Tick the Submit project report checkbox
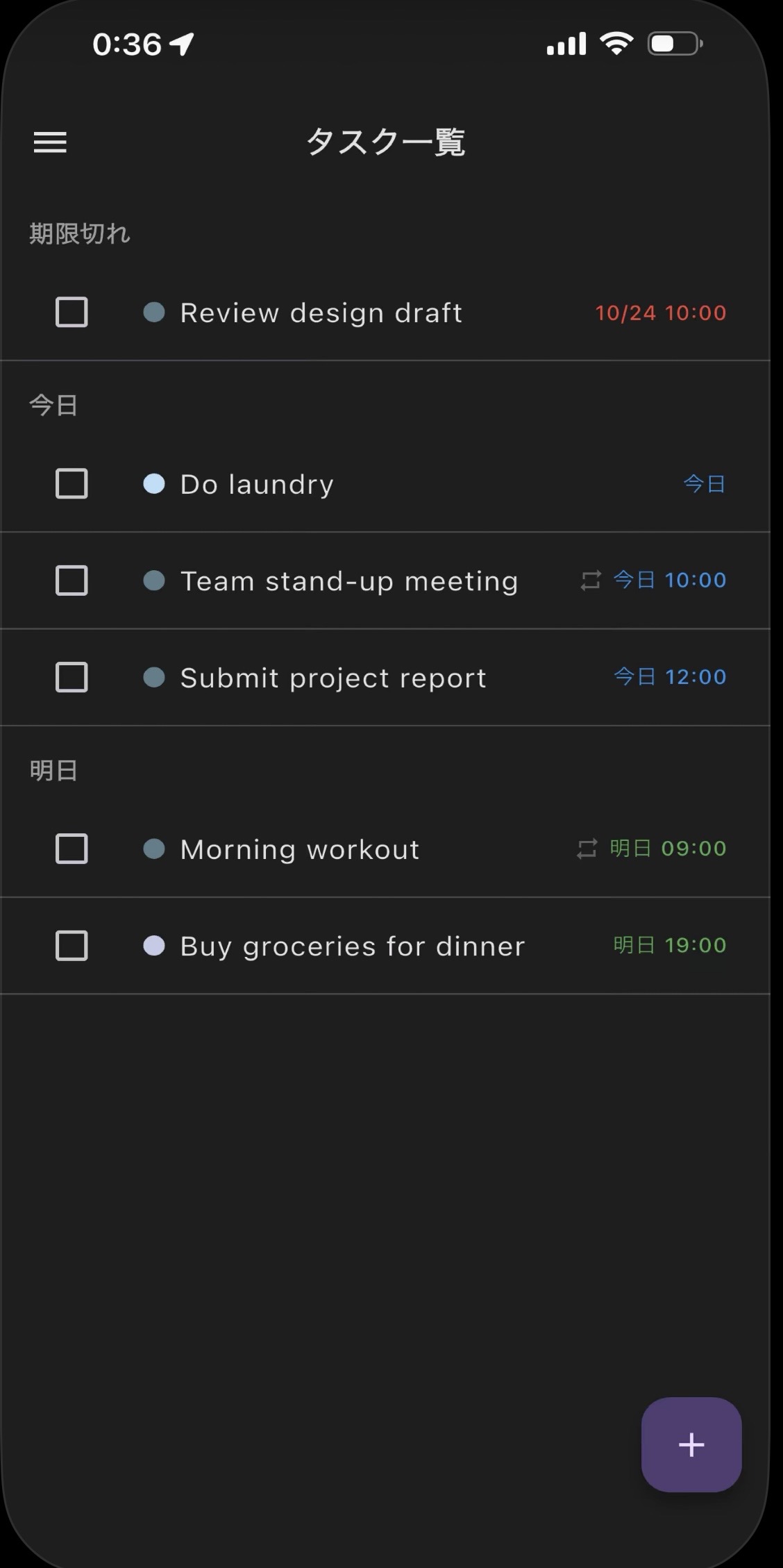The width and height of the screenshot is (783, 1568). [x=71, y=677]
